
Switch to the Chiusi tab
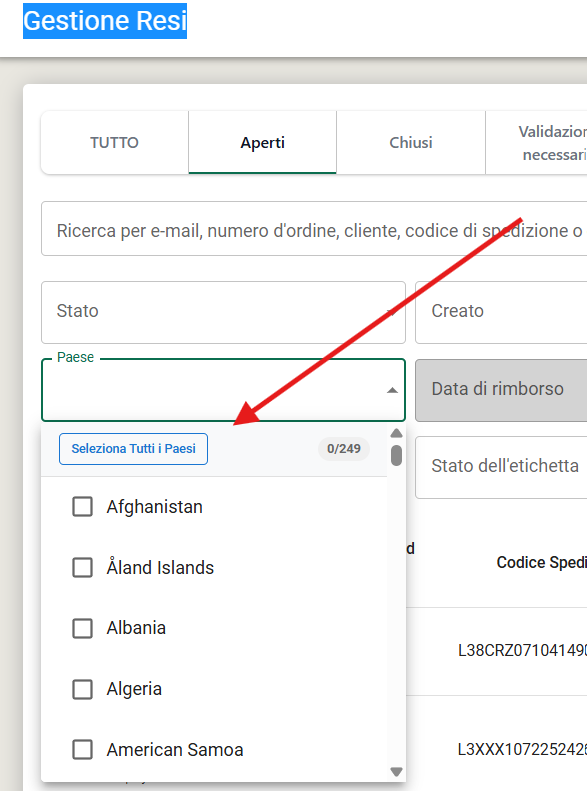411,143
